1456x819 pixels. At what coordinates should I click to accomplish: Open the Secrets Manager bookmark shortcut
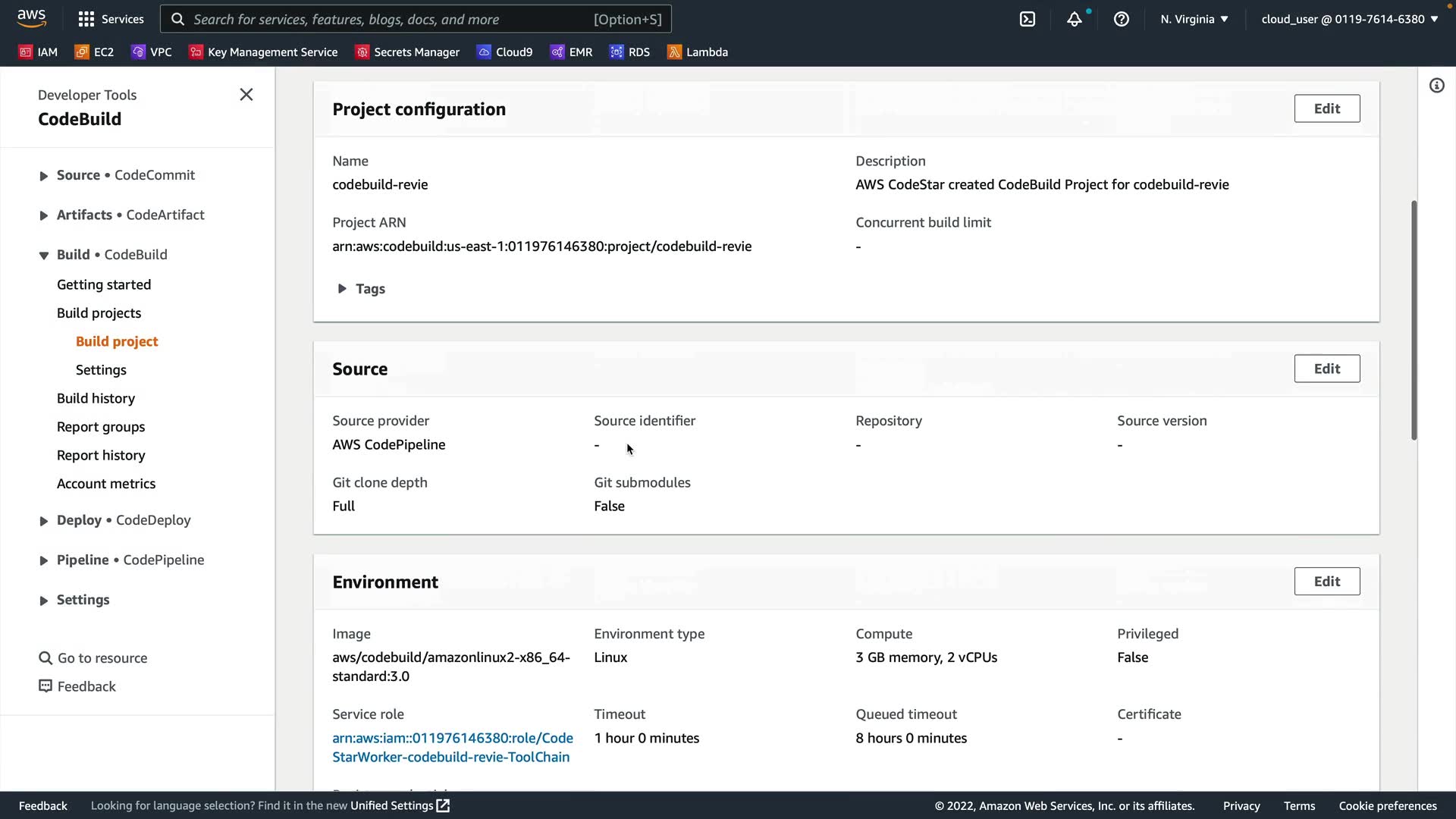(407, 52)
